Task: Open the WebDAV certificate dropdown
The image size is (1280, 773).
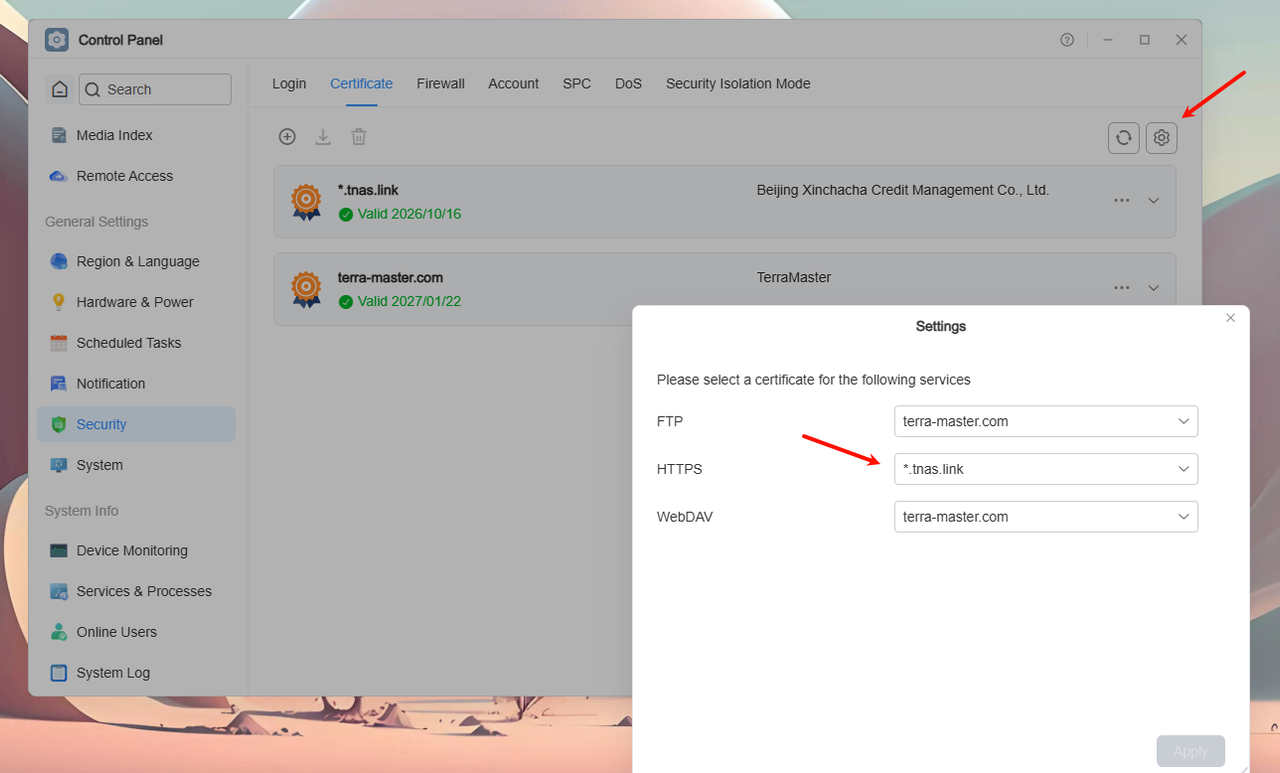Action: [x=1046, y=517]
